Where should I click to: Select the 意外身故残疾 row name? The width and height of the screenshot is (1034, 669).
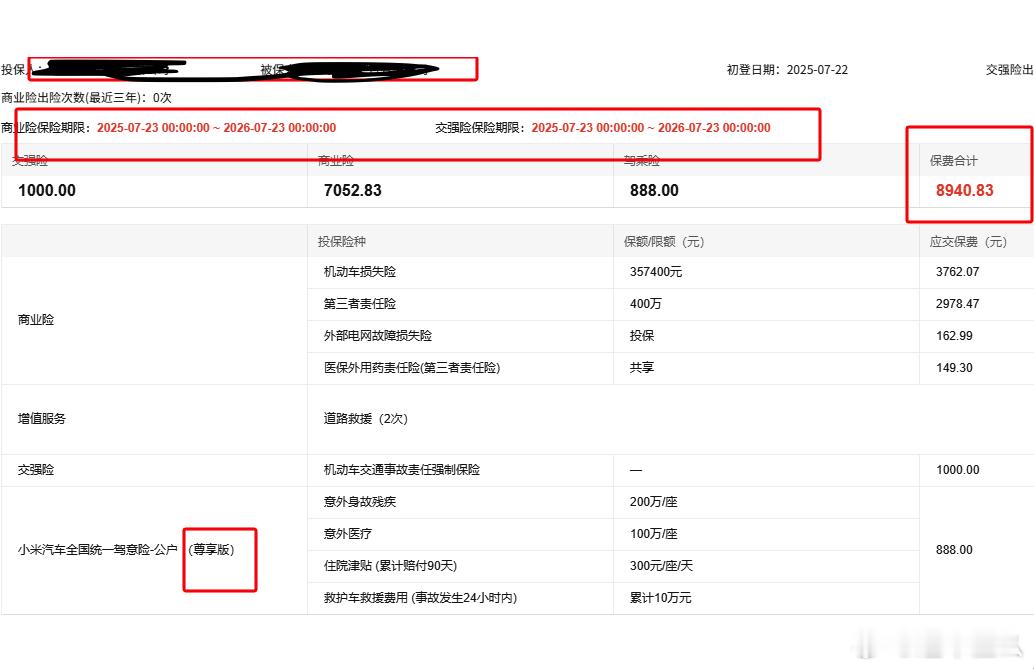click(359, 502)
